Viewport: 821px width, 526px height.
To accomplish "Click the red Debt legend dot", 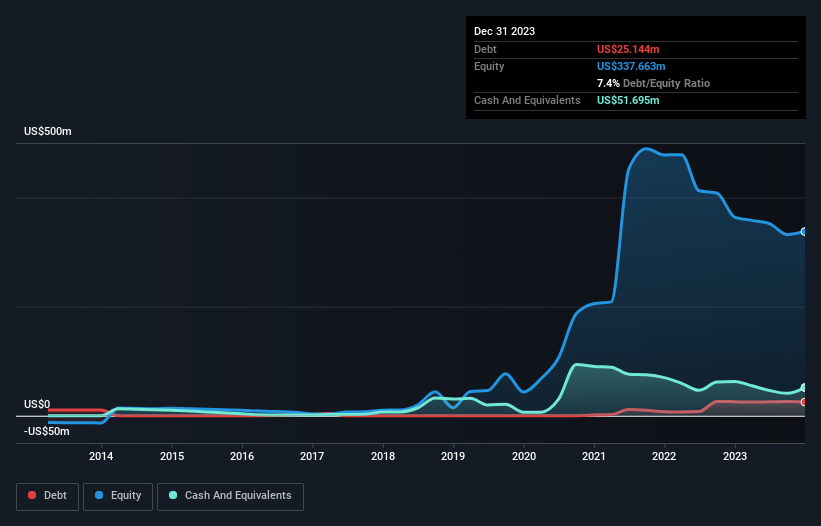I will tap(32, 495).
